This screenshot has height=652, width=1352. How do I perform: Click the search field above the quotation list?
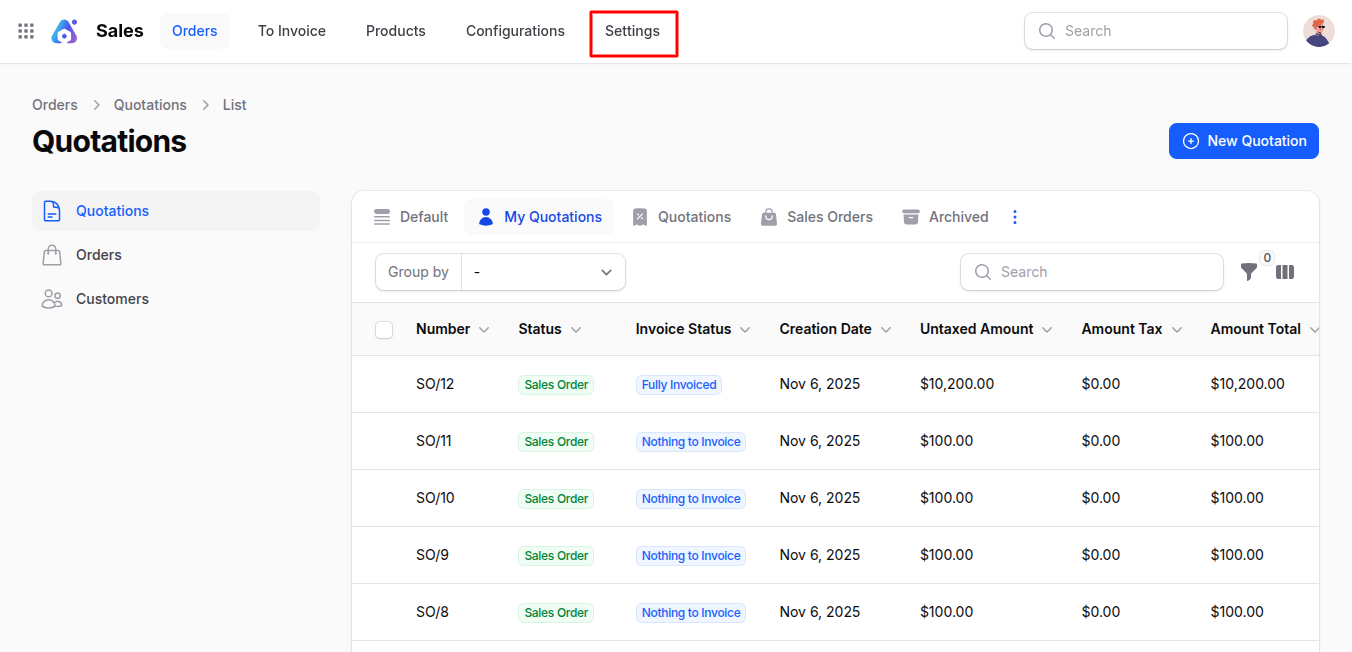pos(1091,271)
